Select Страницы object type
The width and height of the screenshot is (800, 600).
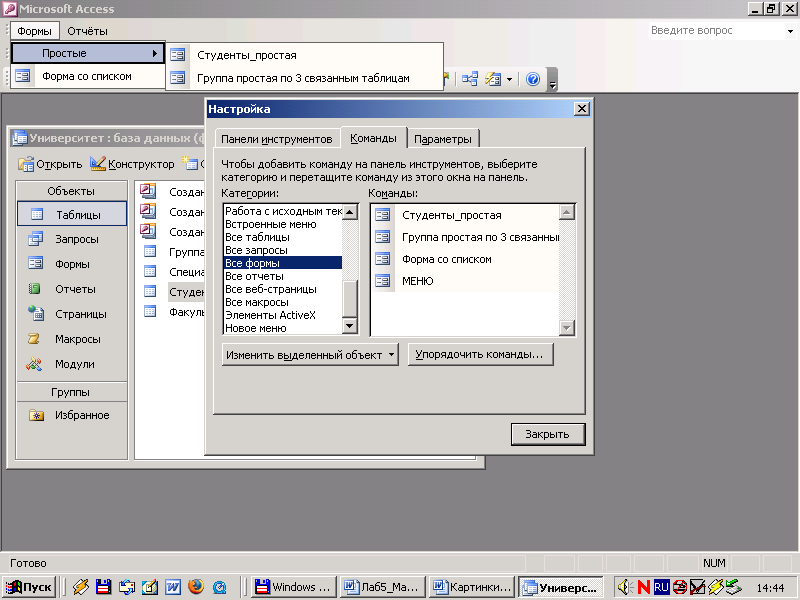[x=72, y=314]
